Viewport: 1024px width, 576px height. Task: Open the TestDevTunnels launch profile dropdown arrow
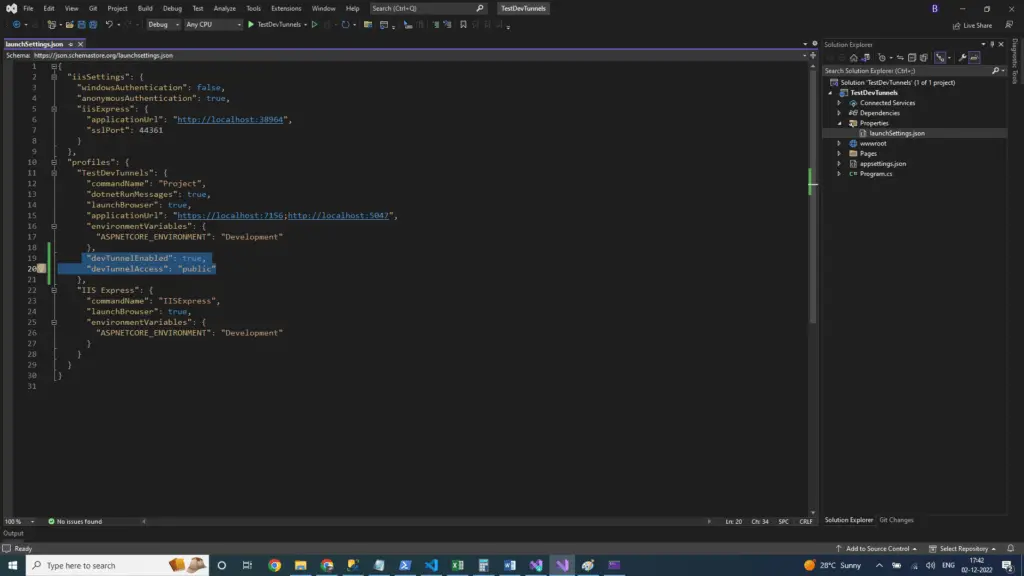pyautogui.click(x=305, y=25)
